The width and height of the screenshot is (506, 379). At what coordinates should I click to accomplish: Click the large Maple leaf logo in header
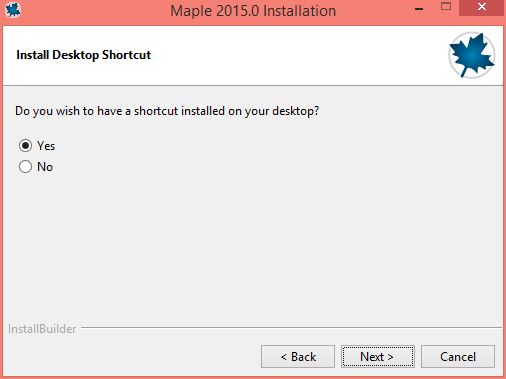[471, 55]
